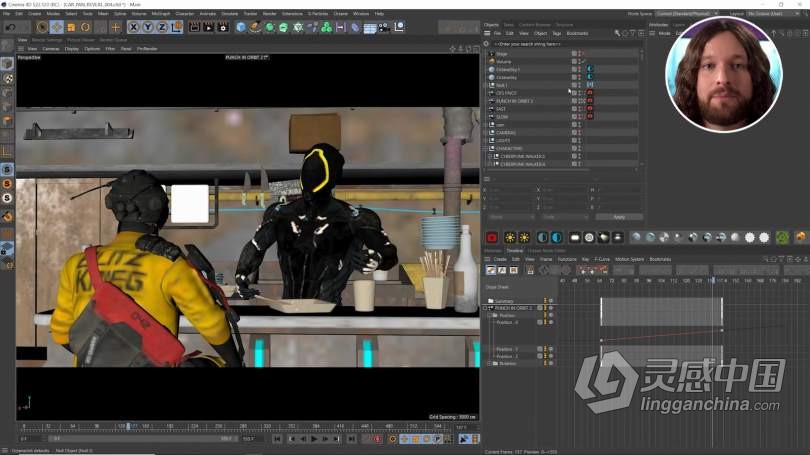Go to end of animation
Screen dimensions: 810x455
point(351,439)
